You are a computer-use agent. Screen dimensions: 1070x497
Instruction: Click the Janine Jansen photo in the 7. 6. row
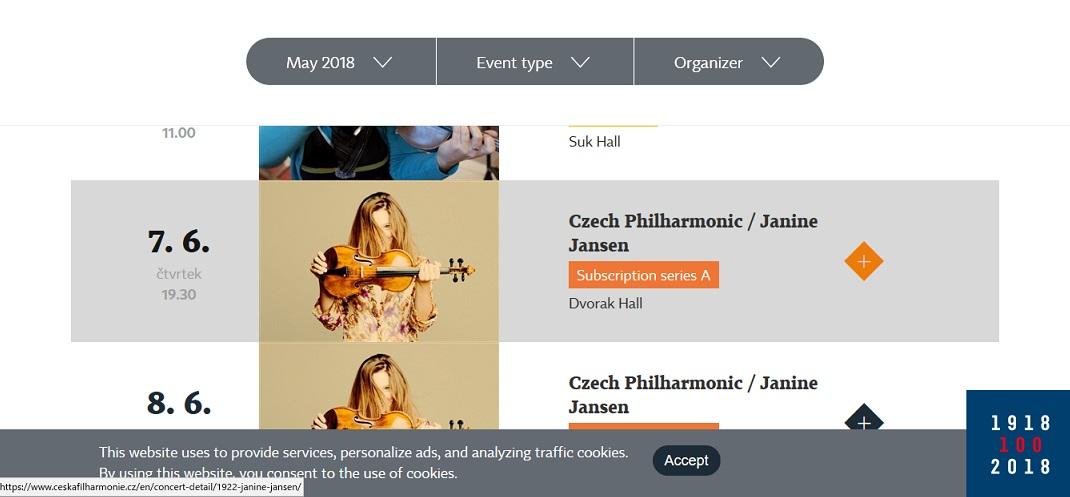click(378, 261)
